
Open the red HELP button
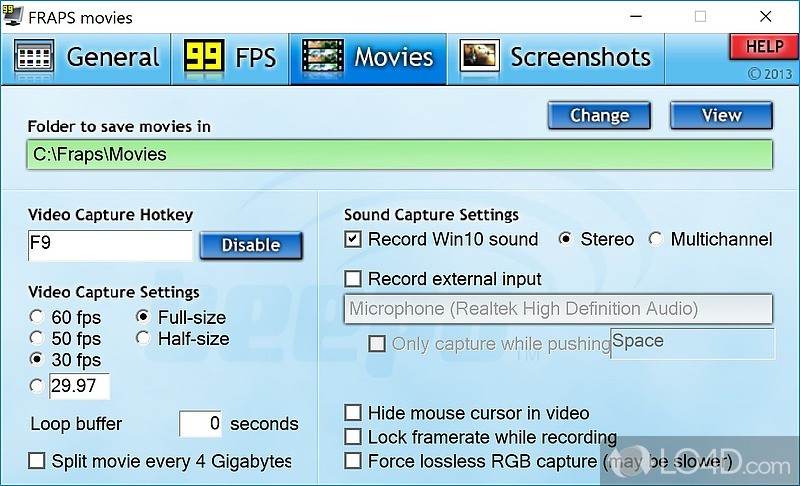[764, 47]
